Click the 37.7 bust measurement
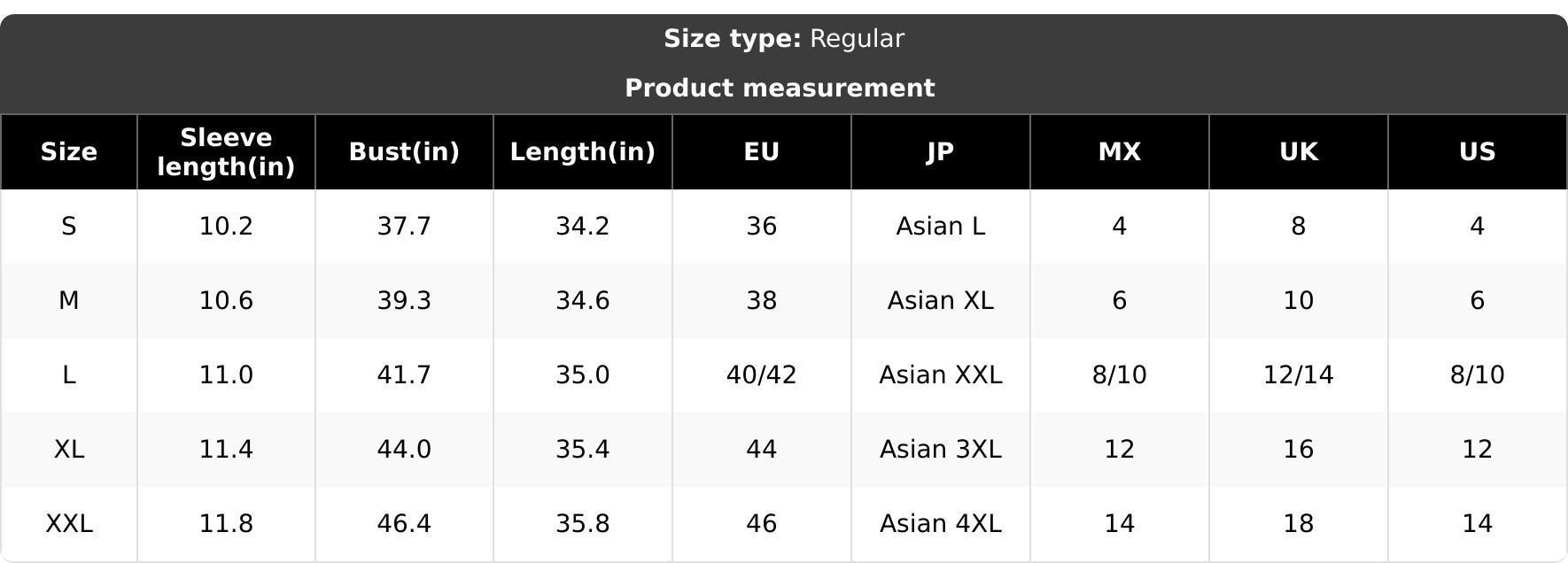Screen dimensions: 1568x563 (404, 227)
